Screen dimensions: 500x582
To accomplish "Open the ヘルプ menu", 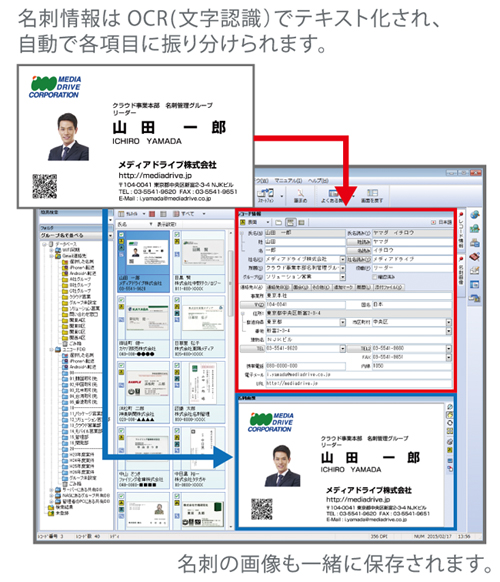I will [318, 180].
